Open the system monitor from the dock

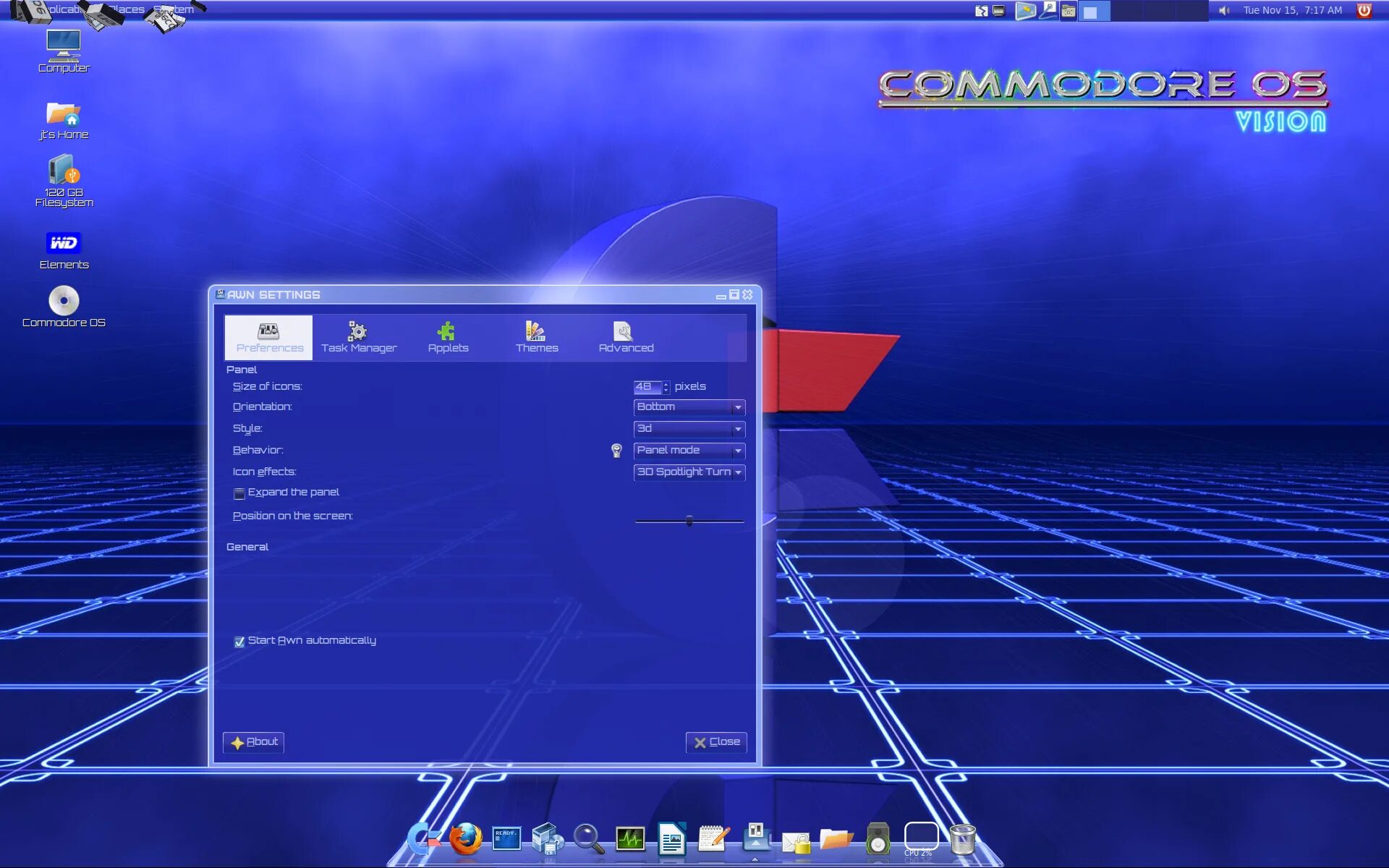coord(630,837)
